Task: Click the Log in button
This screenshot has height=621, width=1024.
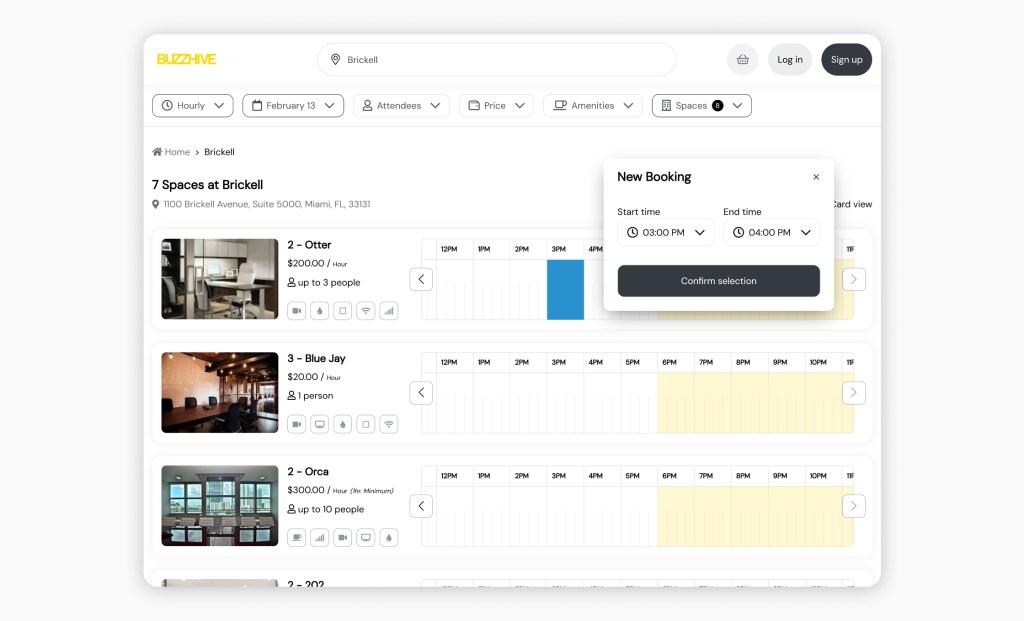Action: pyautogui.click(x=790, y=59)
